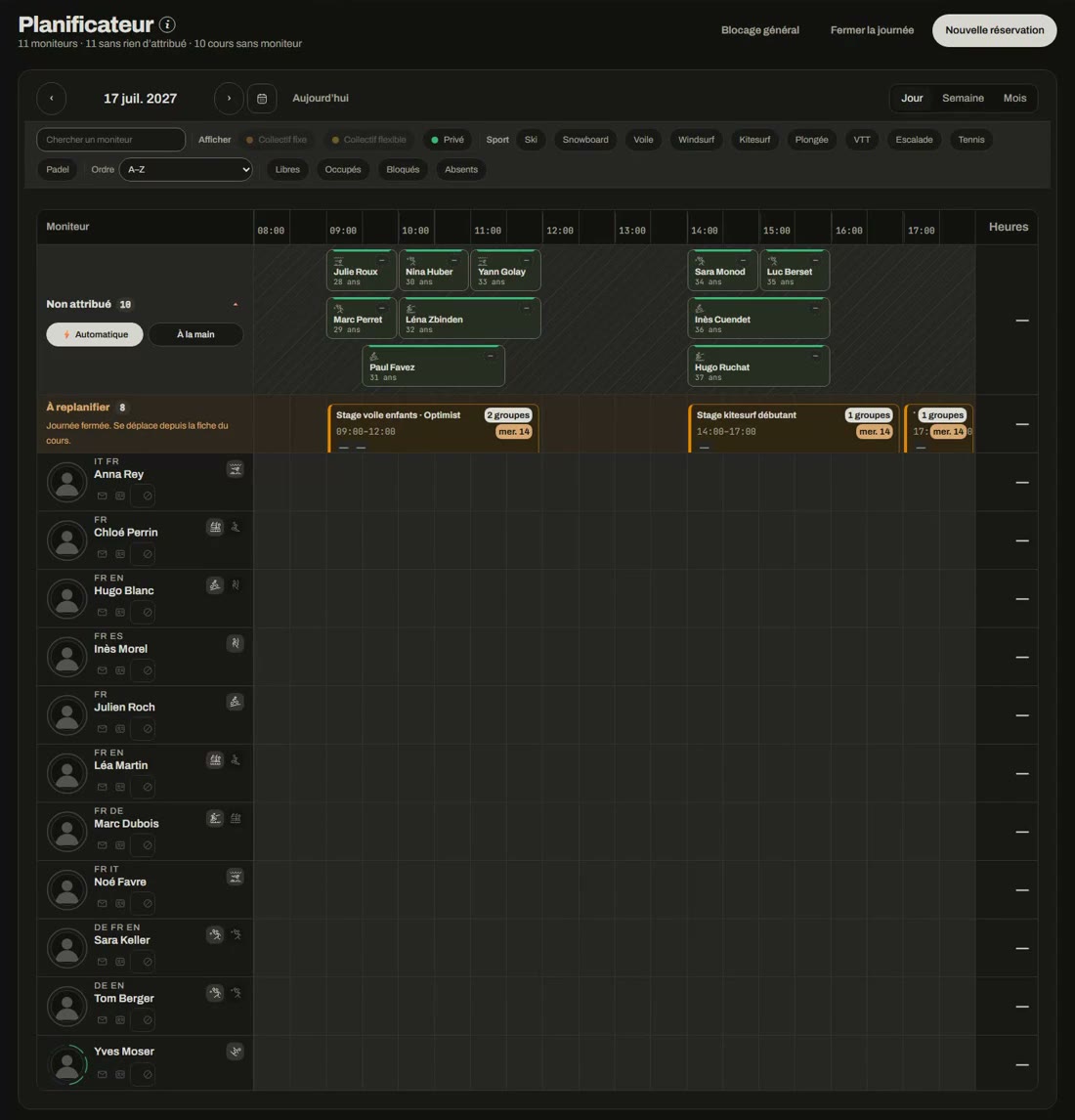Go to the next day arrow

point(229,99)
